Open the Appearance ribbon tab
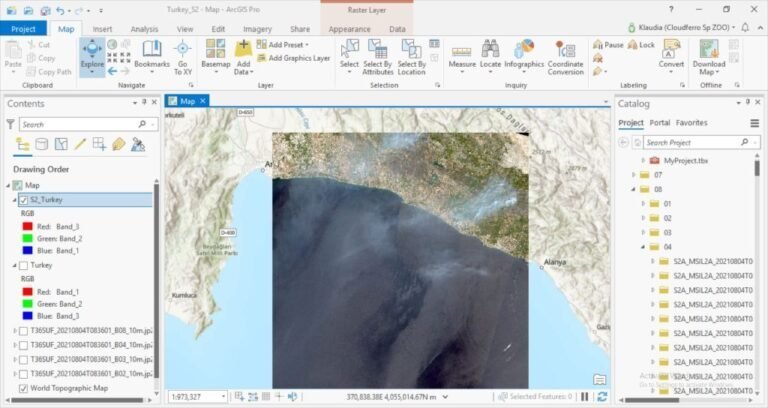Viewport: 768px width, 408px height. coord(349,29)
